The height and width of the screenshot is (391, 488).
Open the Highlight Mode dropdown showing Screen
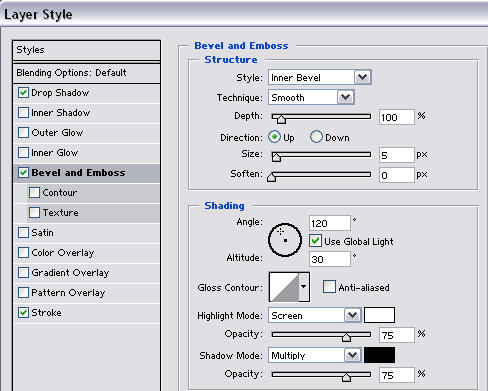pyautogui.click(x=315, y=315)
